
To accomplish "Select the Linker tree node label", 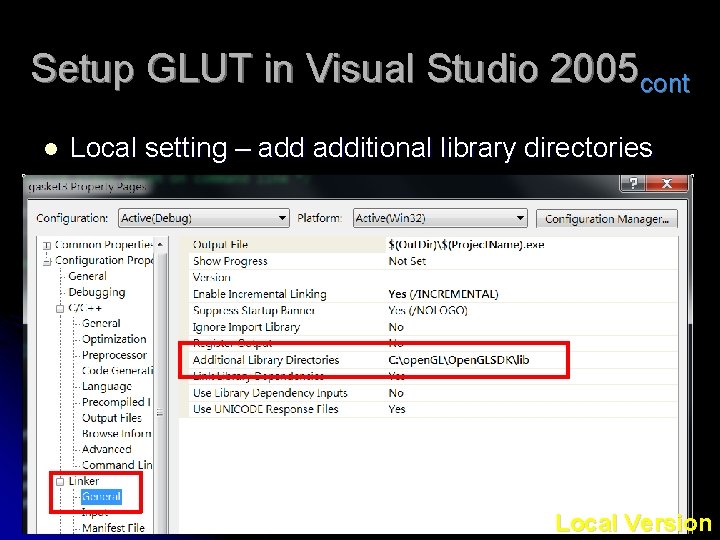I will (x=84, y=481).
